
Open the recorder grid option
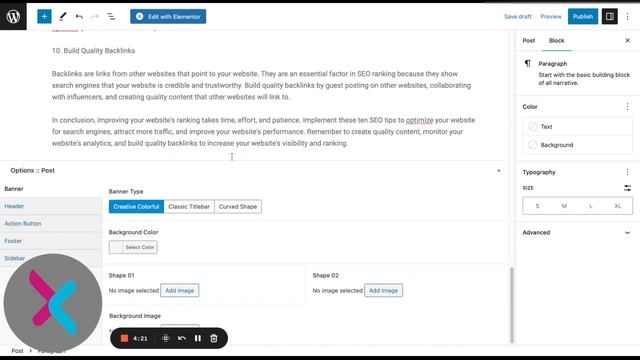point(166,338)
